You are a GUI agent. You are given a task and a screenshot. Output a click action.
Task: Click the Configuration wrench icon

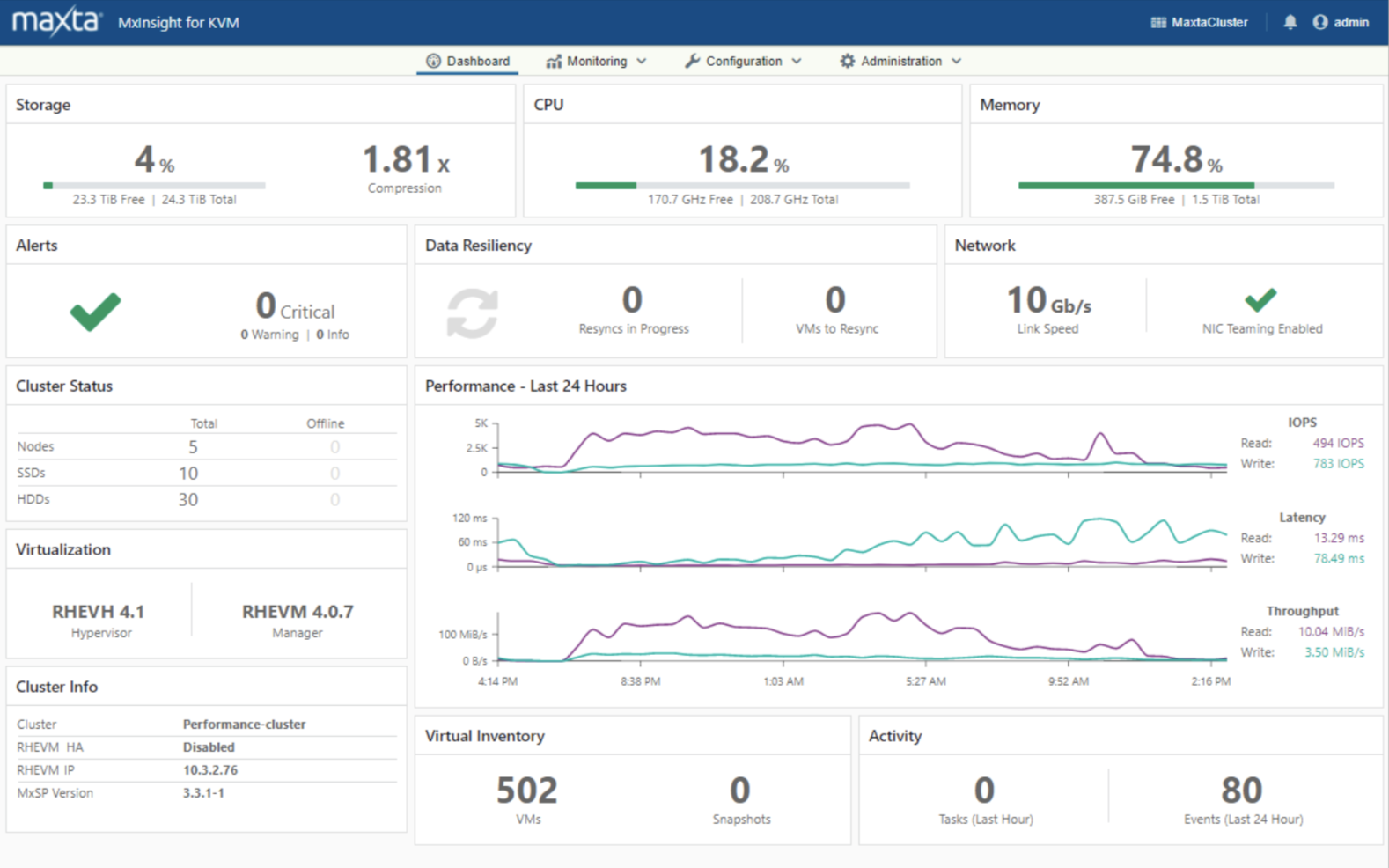[693, 61]
